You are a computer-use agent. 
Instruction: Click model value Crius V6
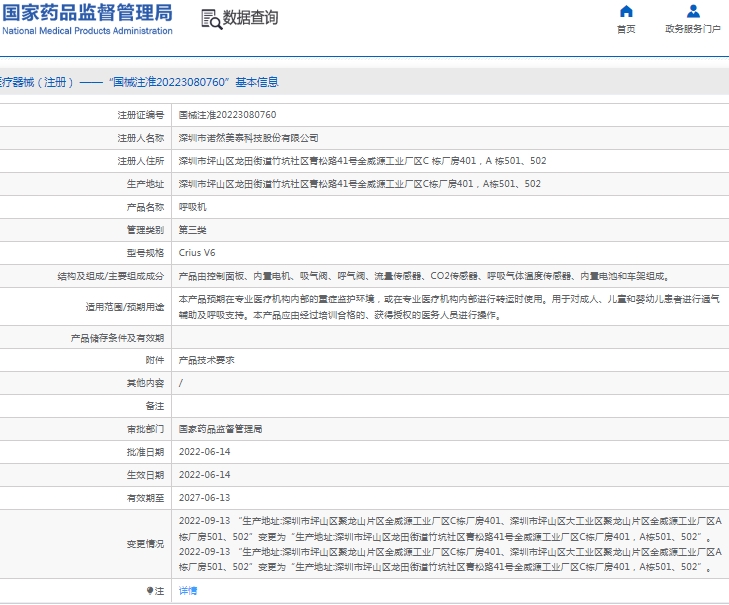click(x=197, y=253)
